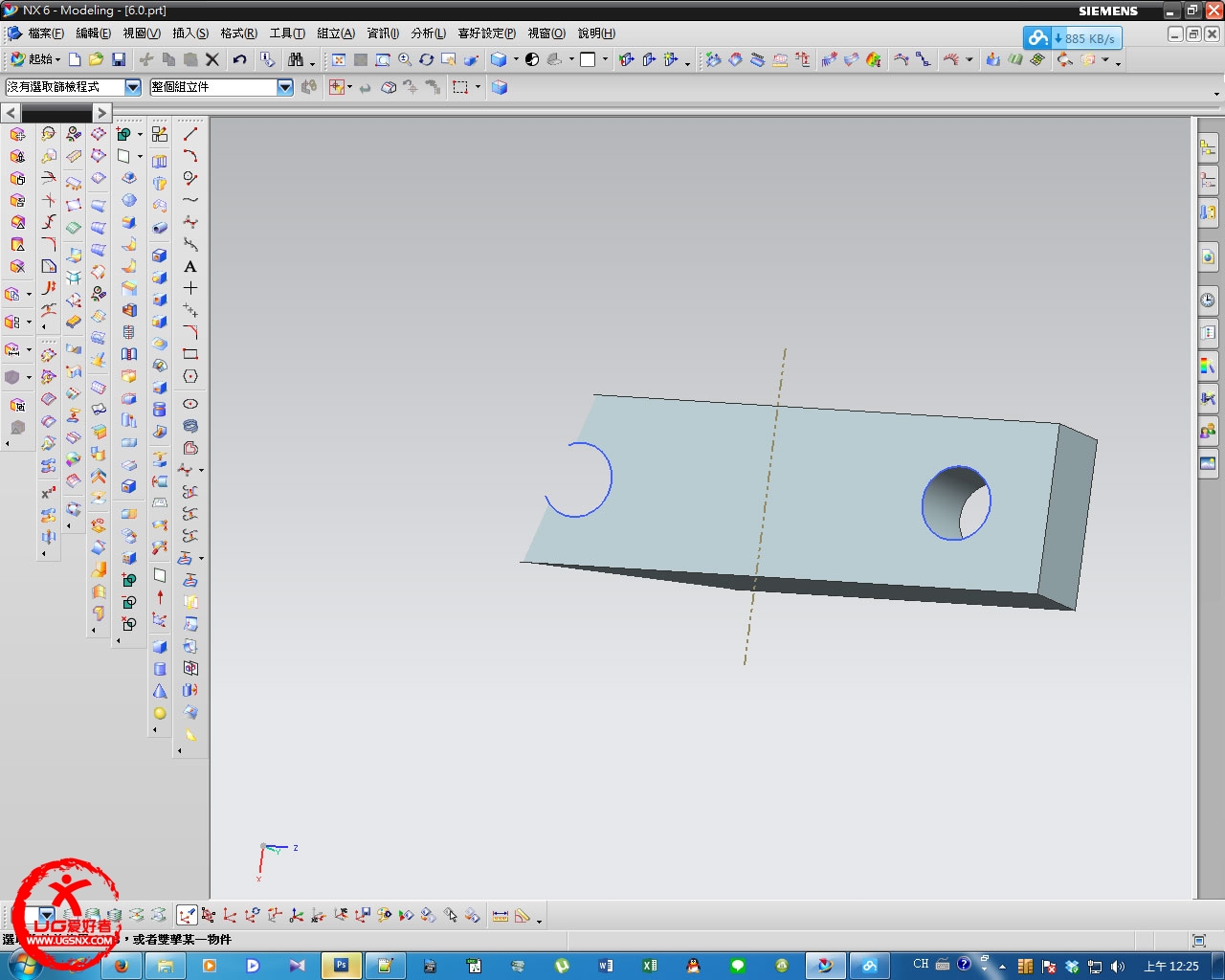Click the measure distance ruler icon

pyautogui.click(x=501, y=916)
